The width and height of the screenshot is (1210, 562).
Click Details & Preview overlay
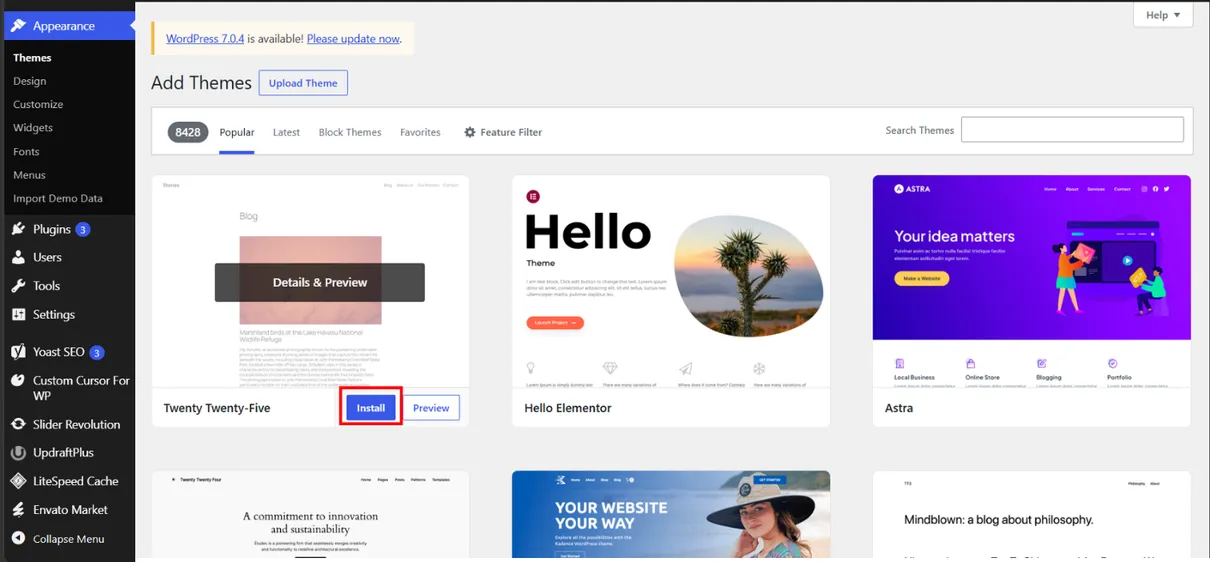coord(320,282)
